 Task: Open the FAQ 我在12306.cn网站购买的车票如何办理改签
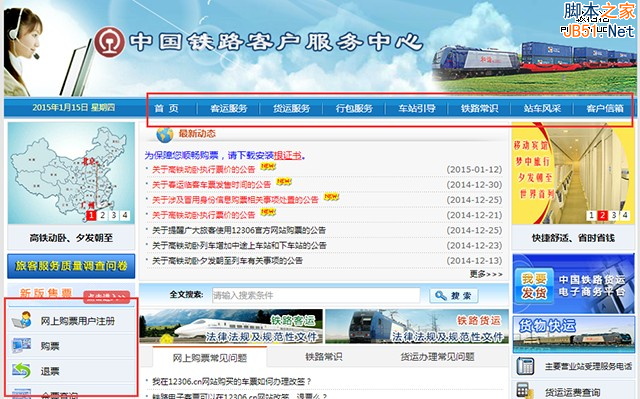pyautogui.click(x=231, y=381)
